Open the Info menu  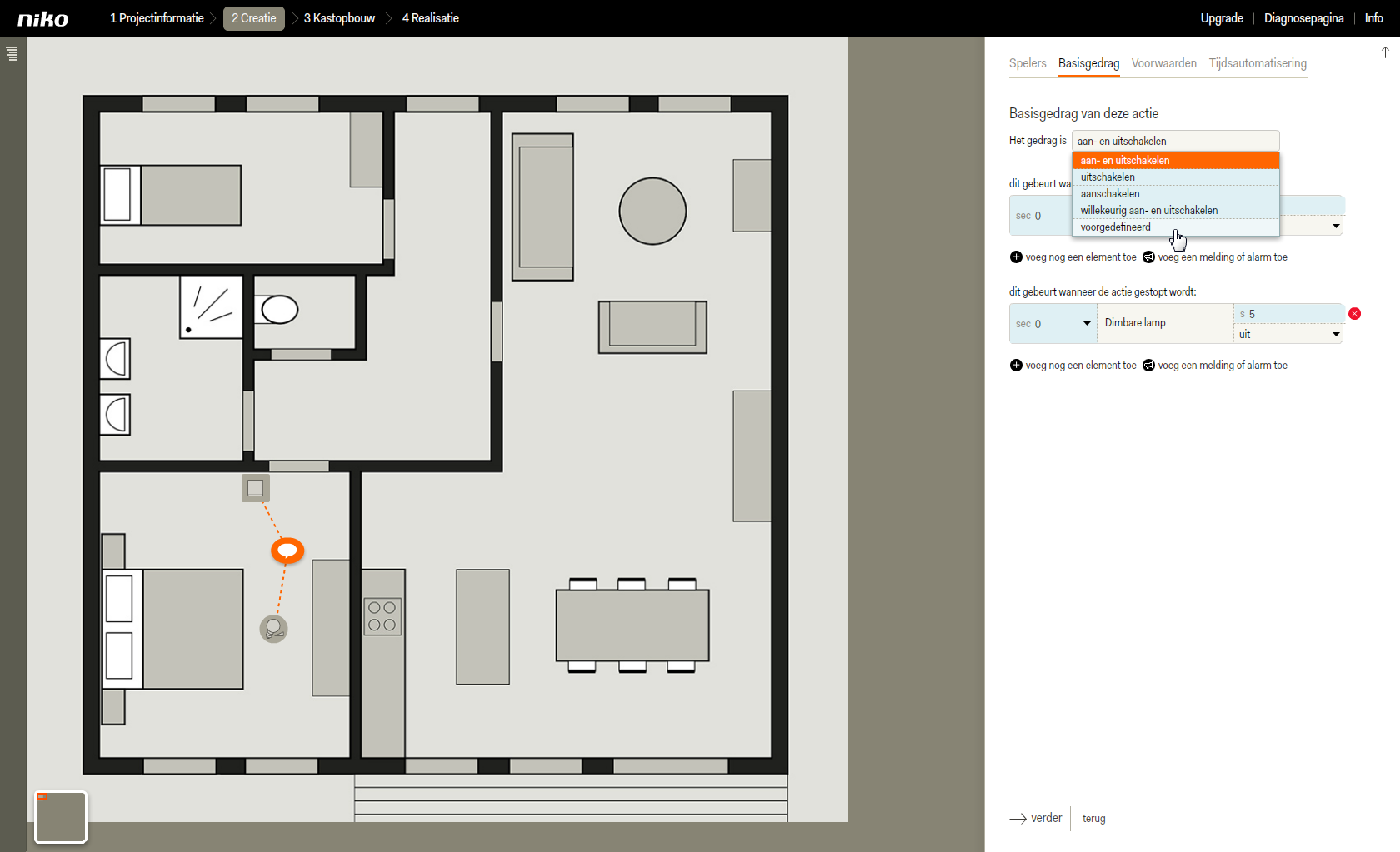point(1374,18)
